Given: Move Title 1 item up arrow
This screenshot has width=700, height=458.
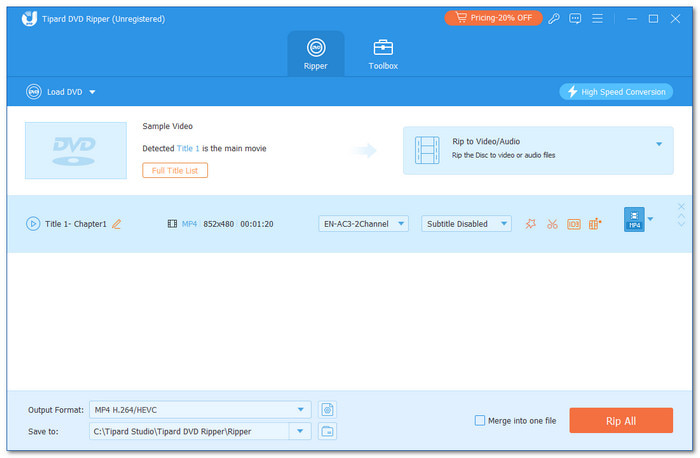Looking at the screenshot, I should click(x=681, y=216).
